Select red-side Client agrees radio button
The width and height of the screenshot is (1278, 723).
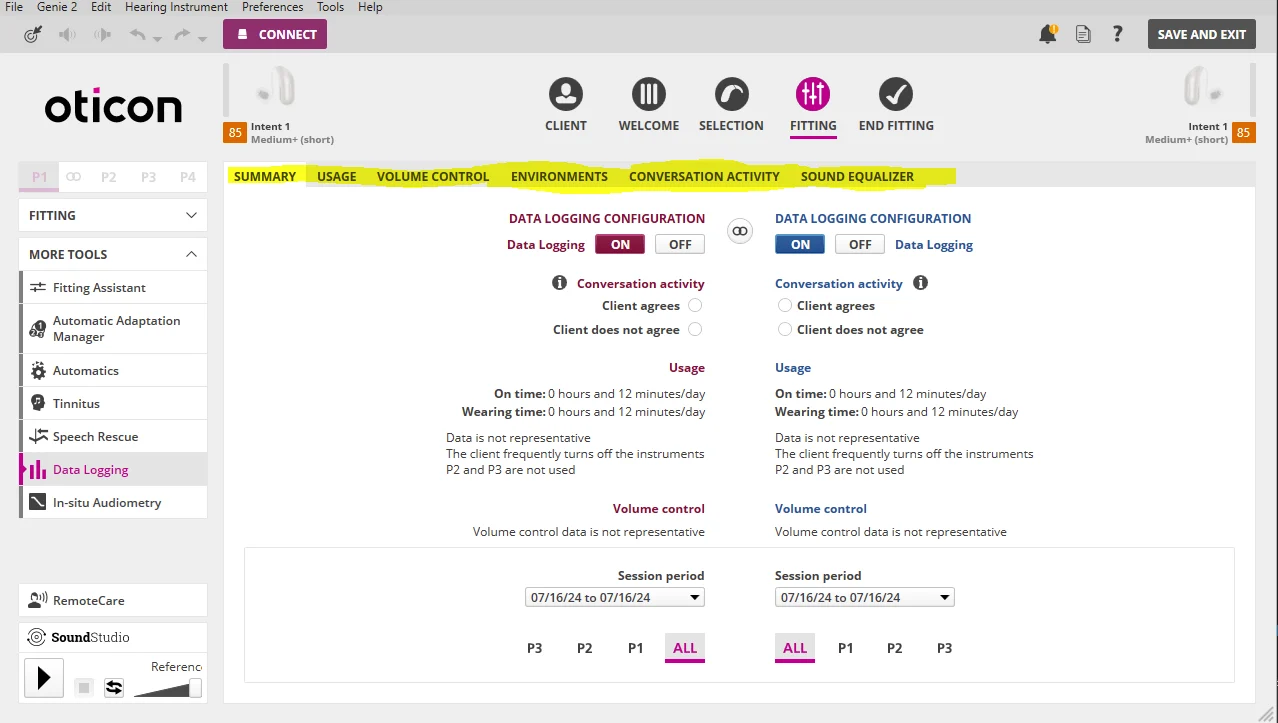pyautogui.click(x=695, y=306)
